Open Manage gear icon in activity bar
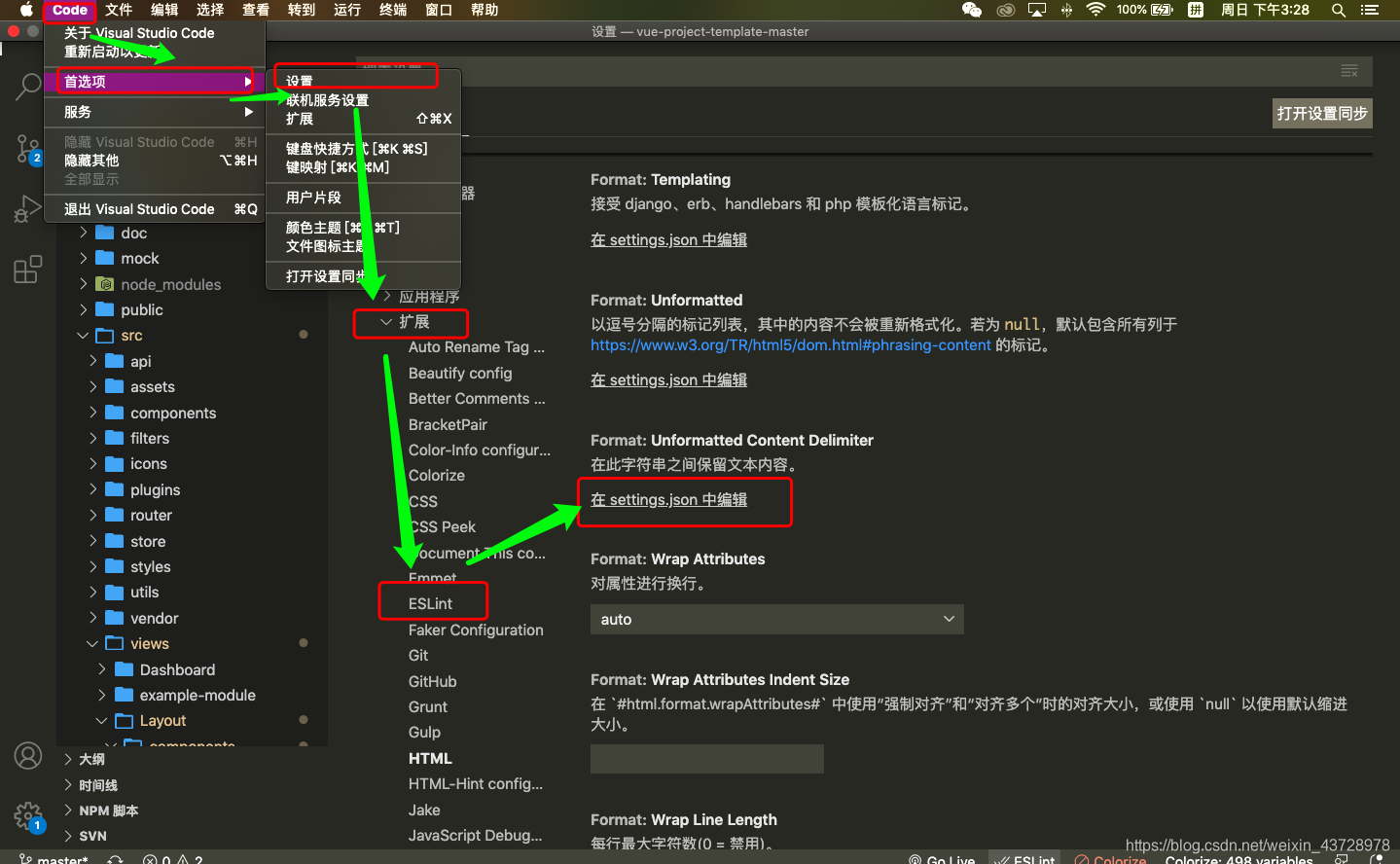The height and width of the screenshot is (864, 1400). (28, 816)
